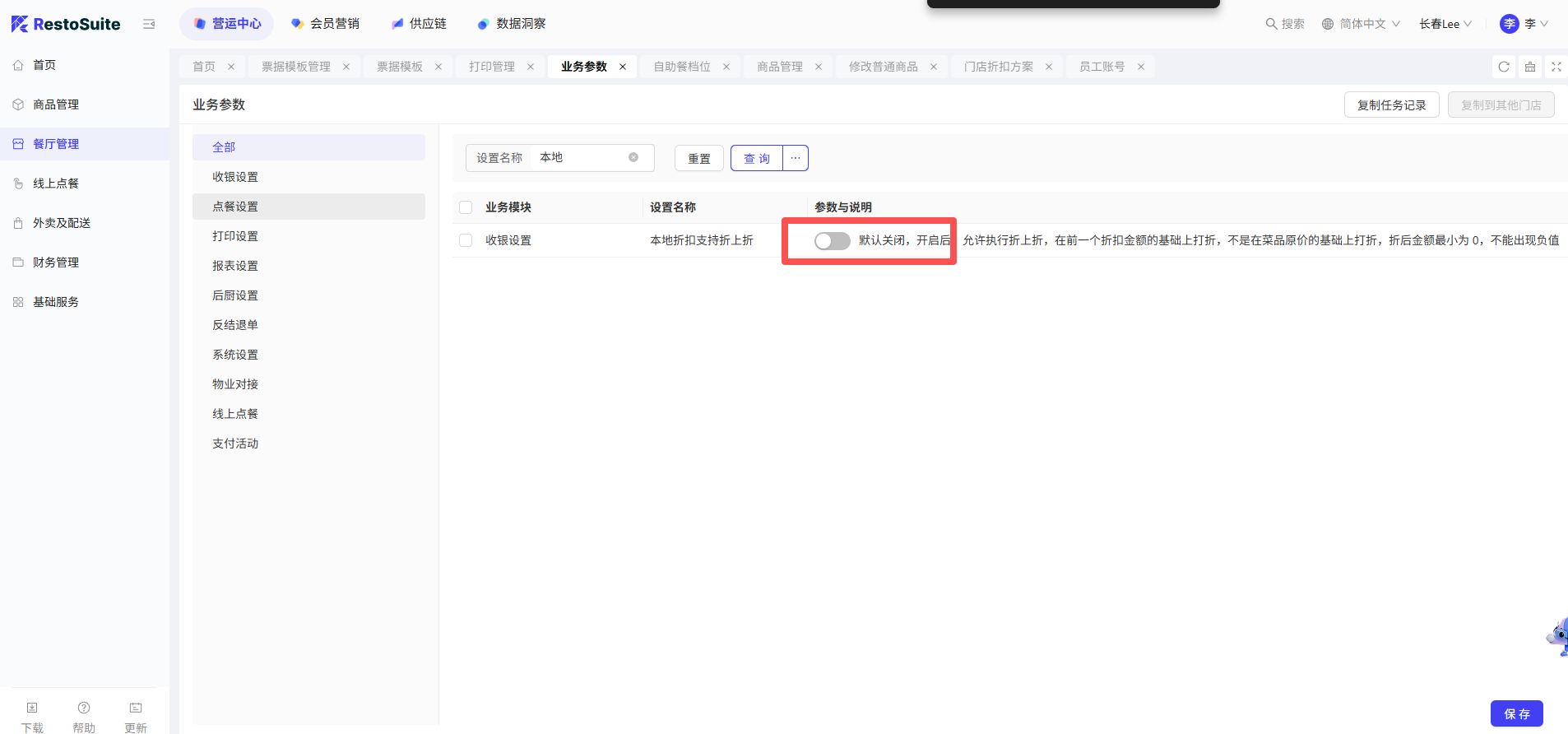Clear the 设置名称 search field text
The height and width of the screenshot is (734, 1568).
(633, 157)
